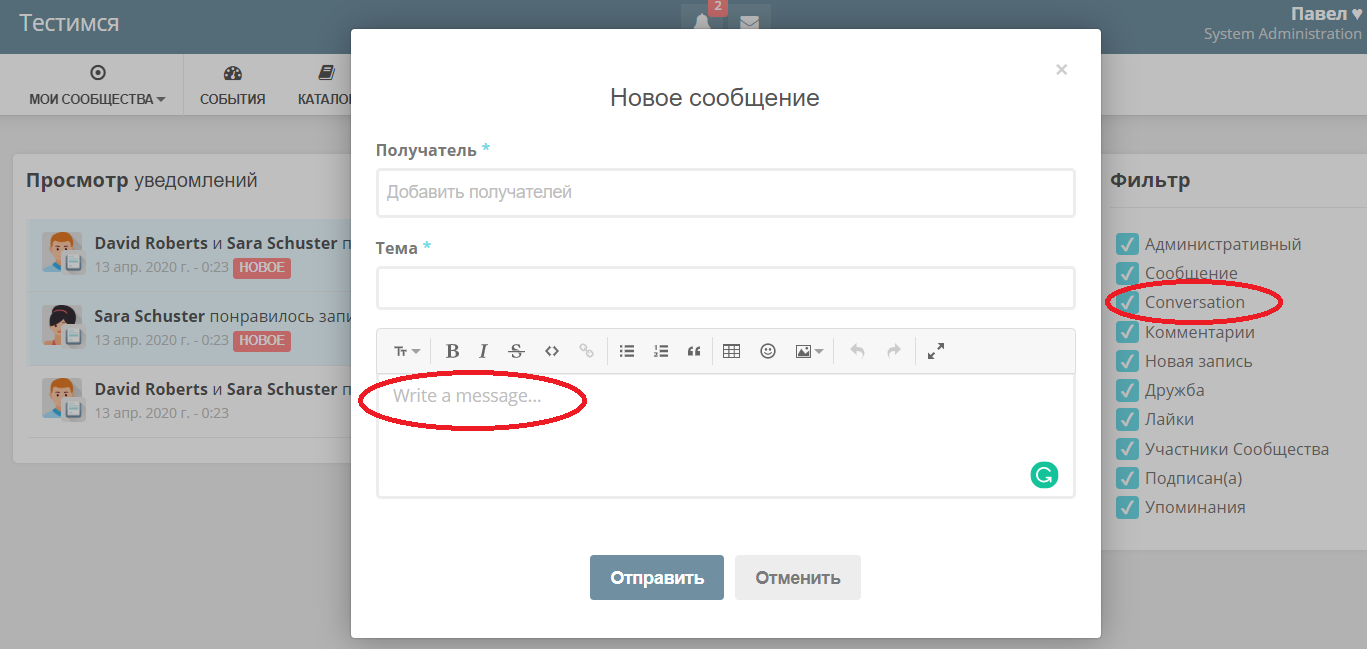Open the text size dropdown in editor

[407, 351]
